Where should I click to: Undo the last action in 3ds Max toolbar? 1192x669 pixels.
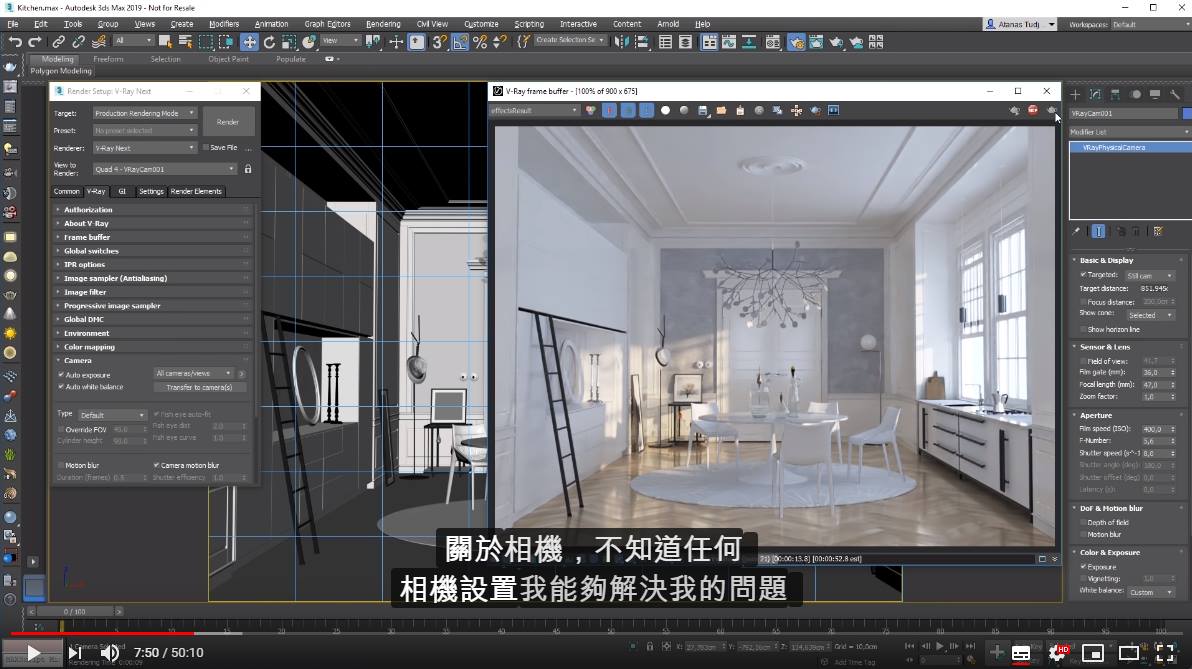15,42
